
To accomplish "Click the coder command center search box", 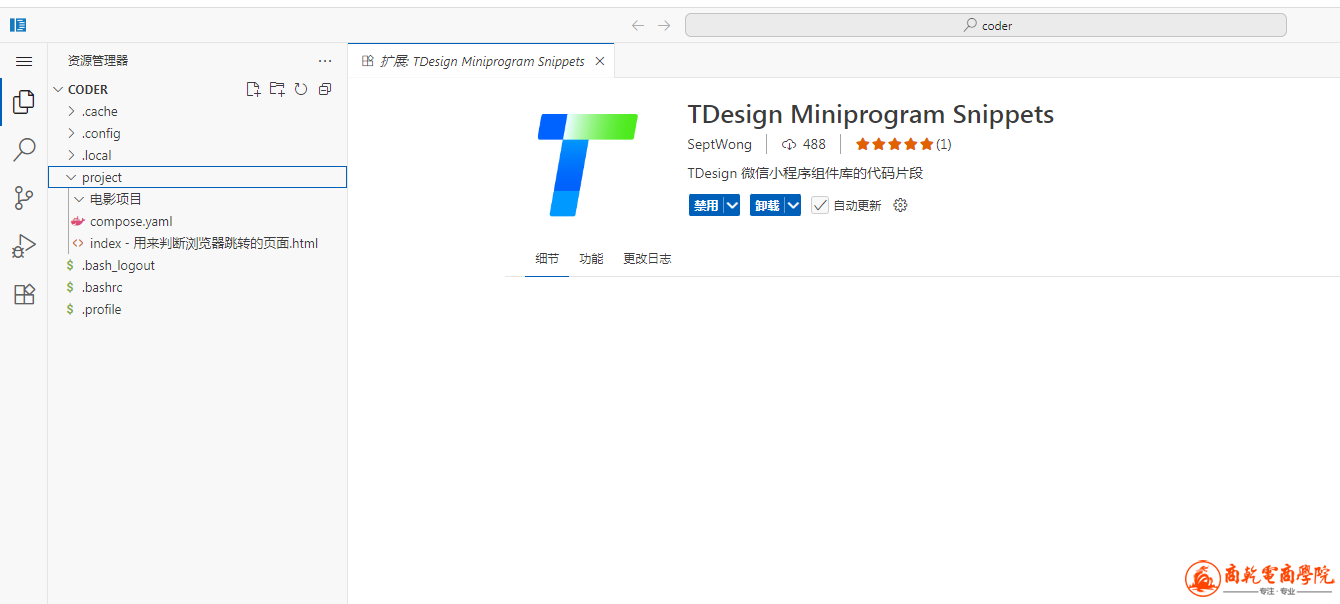I will click(x=985, y=25).
